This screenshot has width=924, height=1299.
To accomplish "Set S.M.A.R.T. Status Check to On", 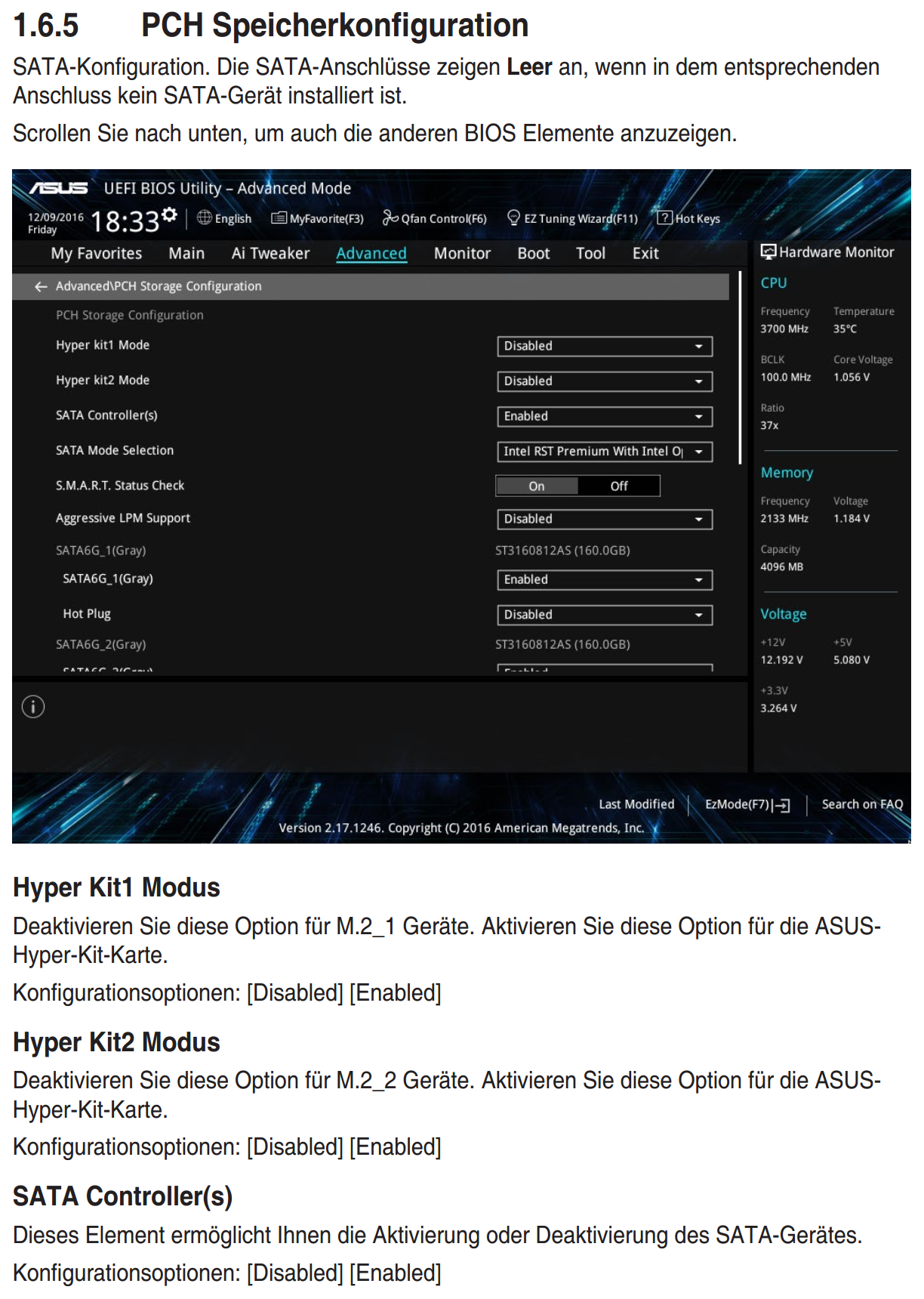I will tap(537, 486).
